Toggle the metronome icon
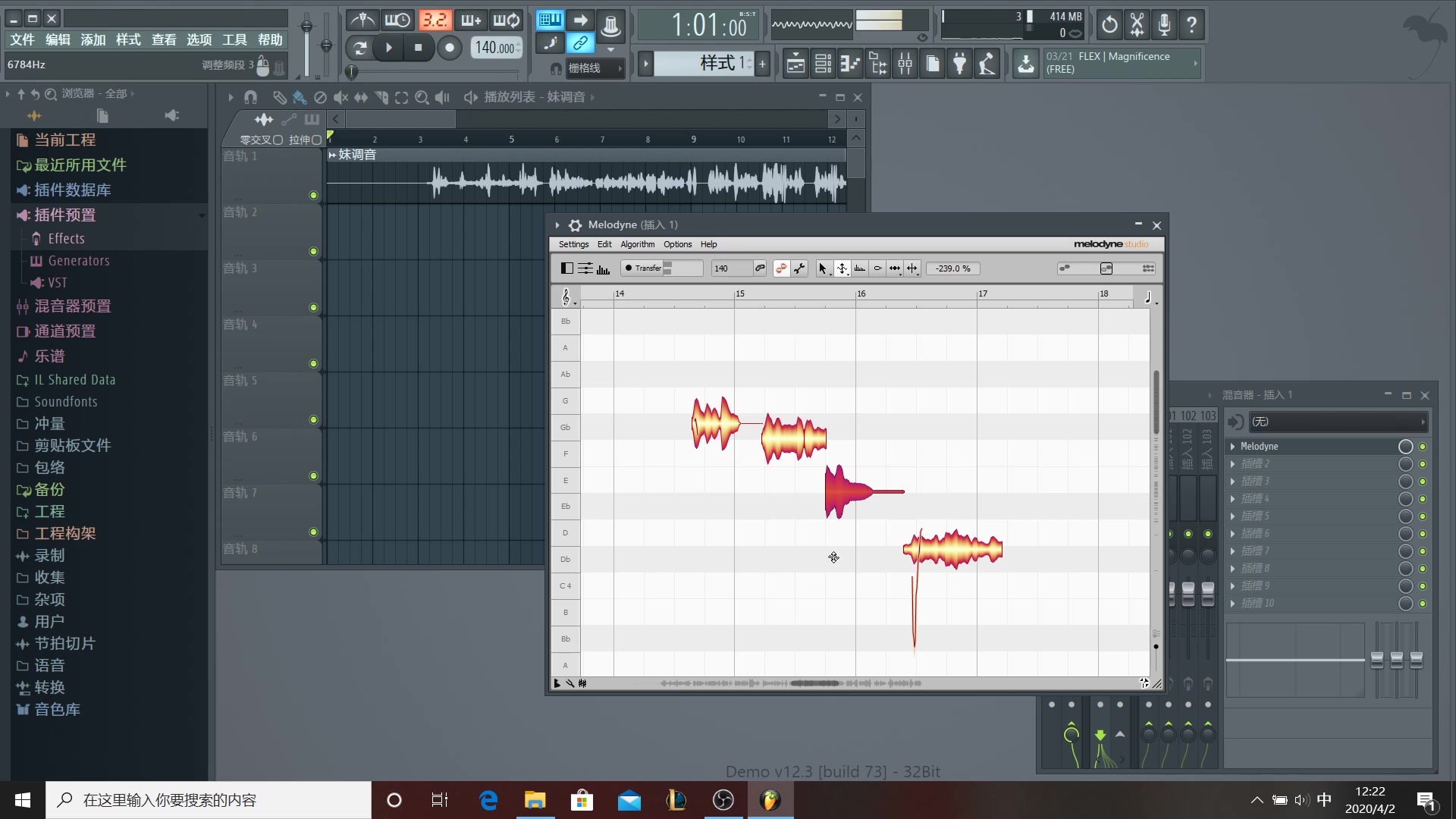Viewport: 1456px width, 819px height. (x=362, y=20)
